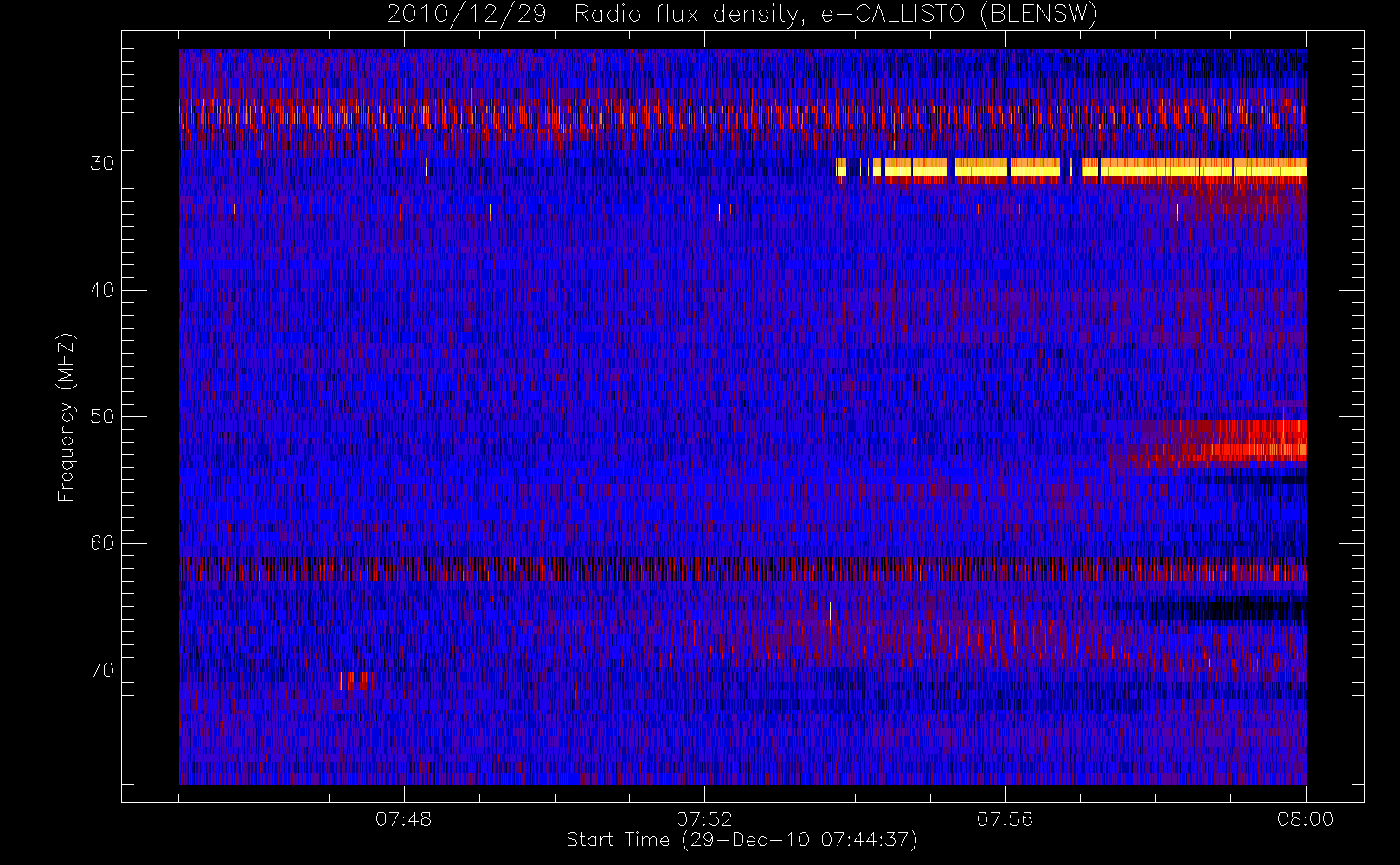
Task: Click the bright yellow emission band near 30 MHz
Action: (x=1071, y=168)
